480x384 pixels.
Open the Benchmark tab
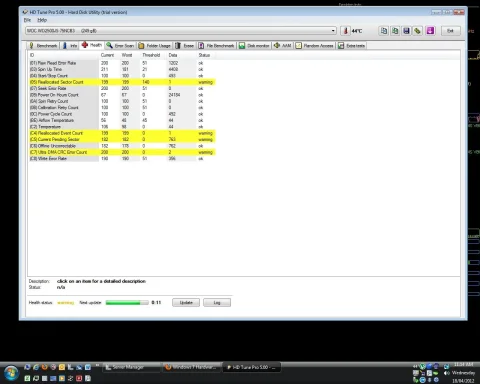coord(43,45)
